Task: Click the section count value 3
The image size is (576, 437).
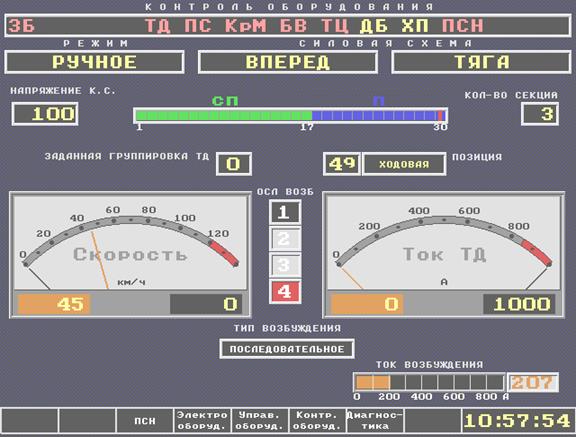Action: (x=540, y=114)
